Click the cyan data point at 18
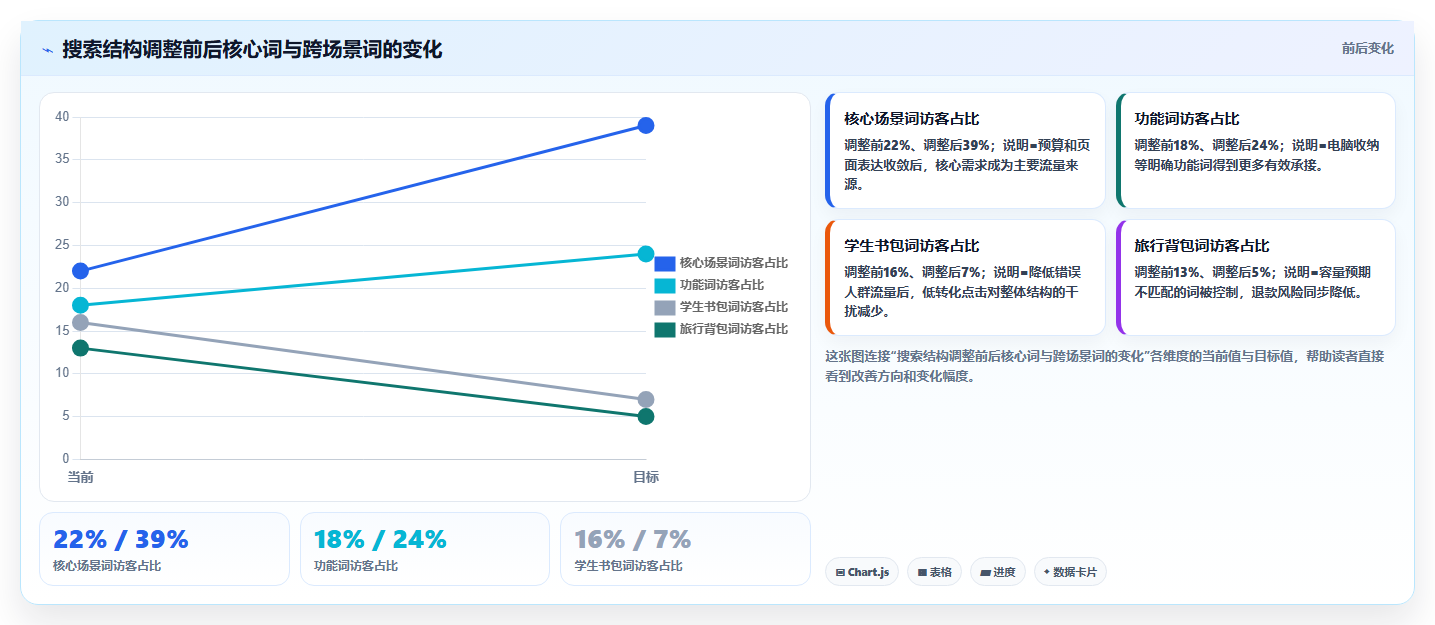Image resolution: width=1435 pixels, height=625 pixels. pos(80,305)
